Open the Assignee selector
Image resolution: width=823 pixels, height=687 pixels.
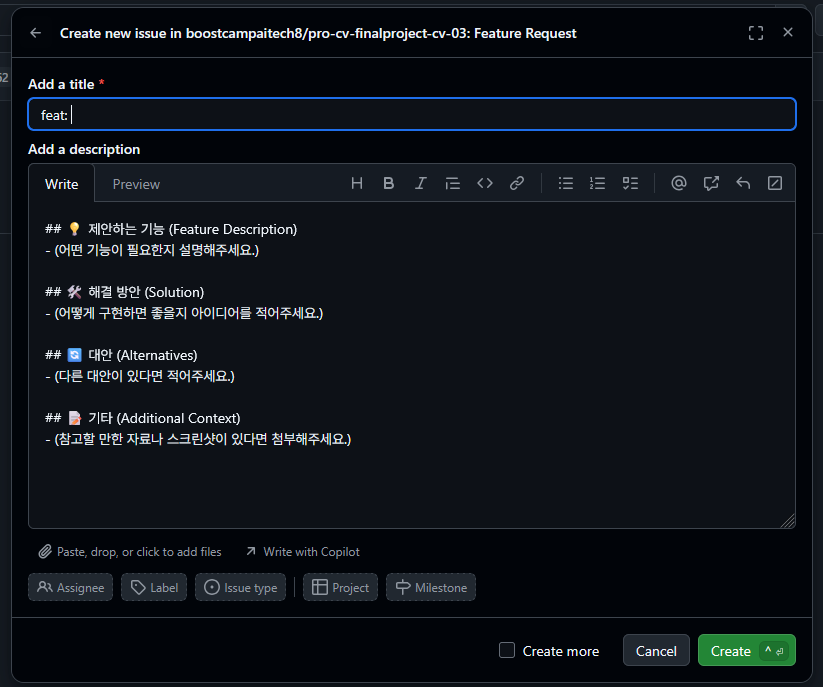[70, 587]
